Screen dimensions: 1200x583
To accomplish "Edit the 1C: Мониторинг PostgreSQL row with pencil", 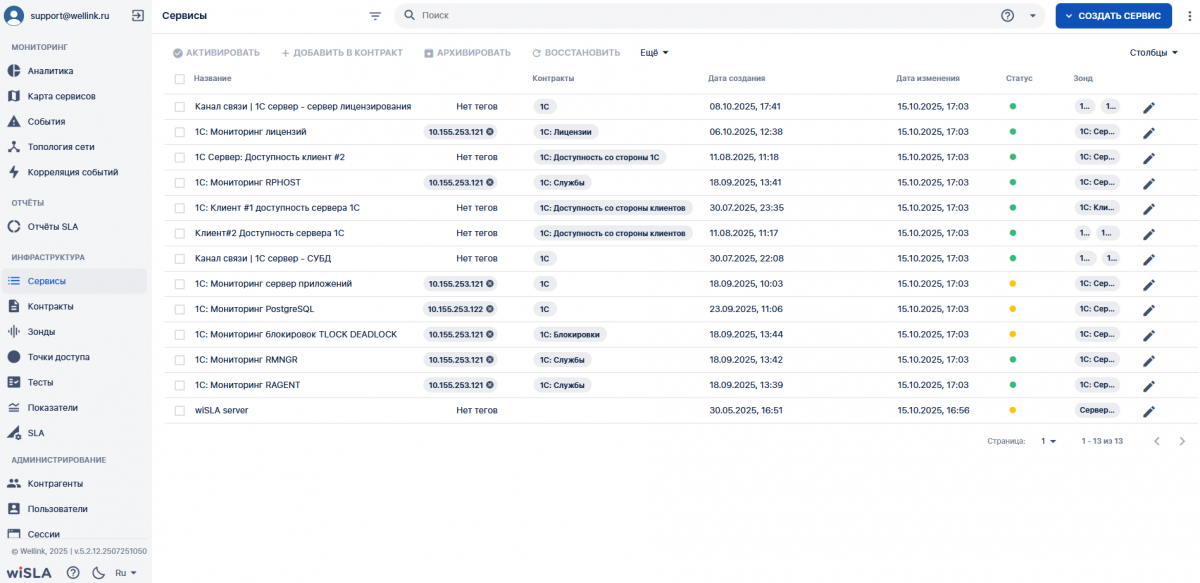I will (1149, 310).
